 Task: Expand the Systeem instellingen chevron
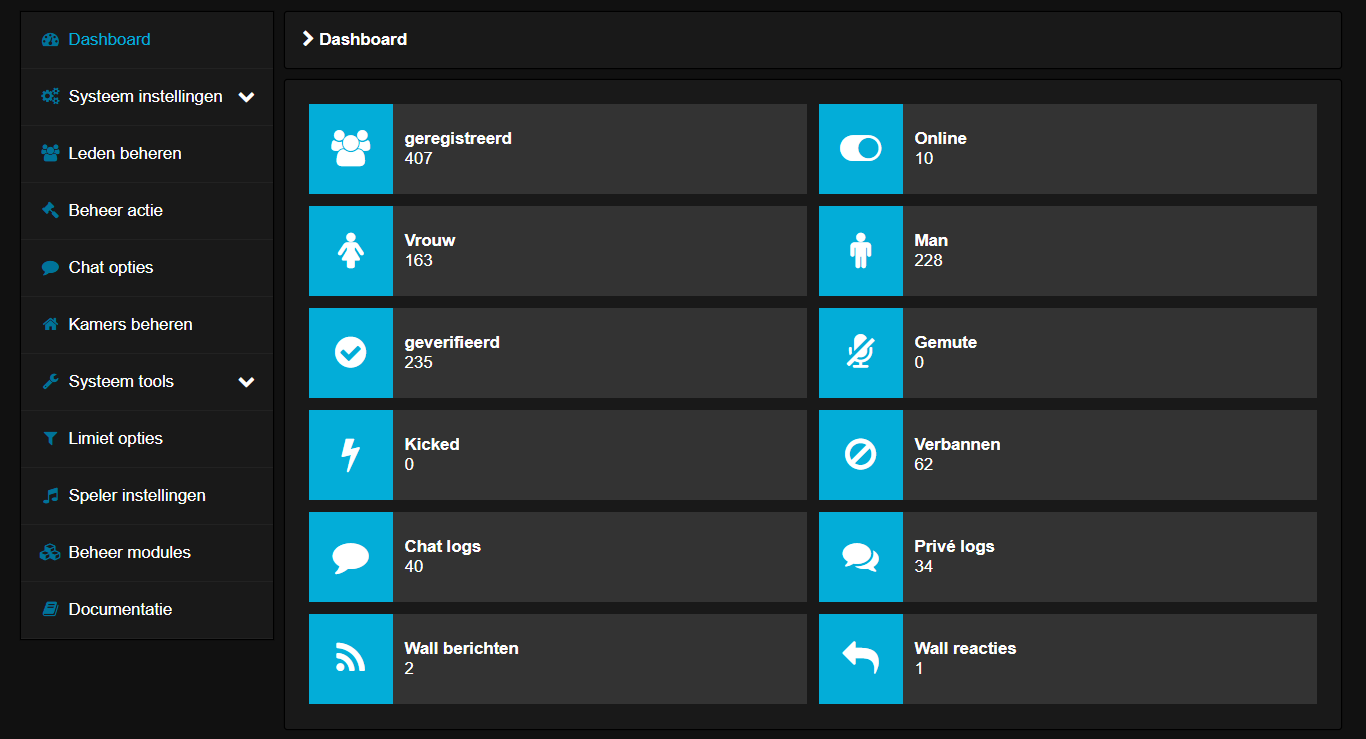(247, 97)
